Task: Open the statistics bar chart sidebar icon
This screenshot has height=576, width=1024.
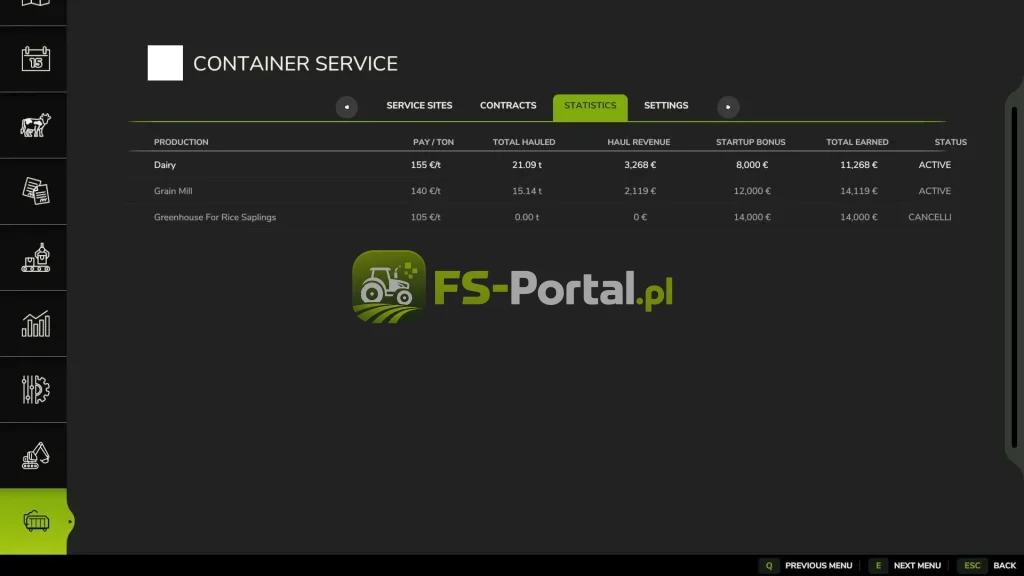Action: 35,323
